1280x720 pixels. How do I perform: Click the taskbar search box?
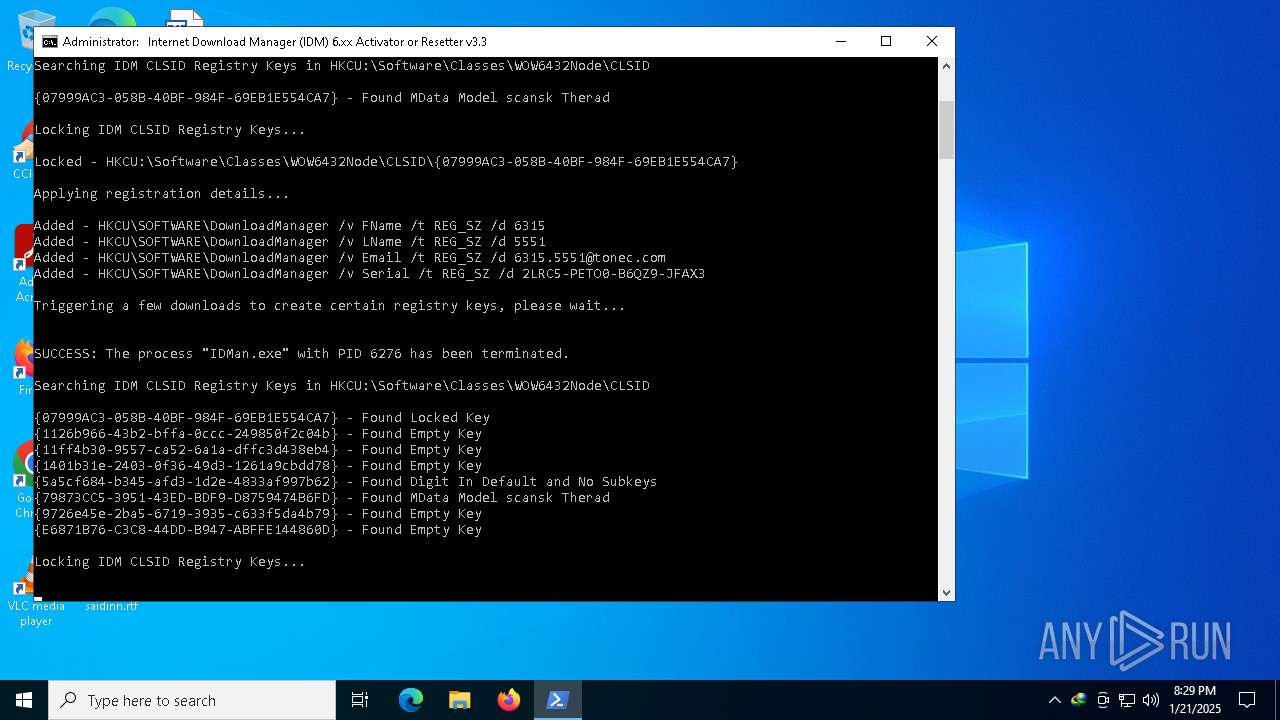coord(192,700)
